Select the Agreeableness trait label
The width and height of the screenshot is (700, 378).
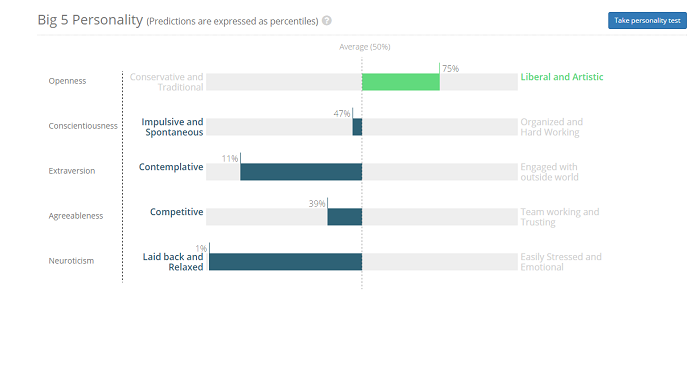click(76, 216)
